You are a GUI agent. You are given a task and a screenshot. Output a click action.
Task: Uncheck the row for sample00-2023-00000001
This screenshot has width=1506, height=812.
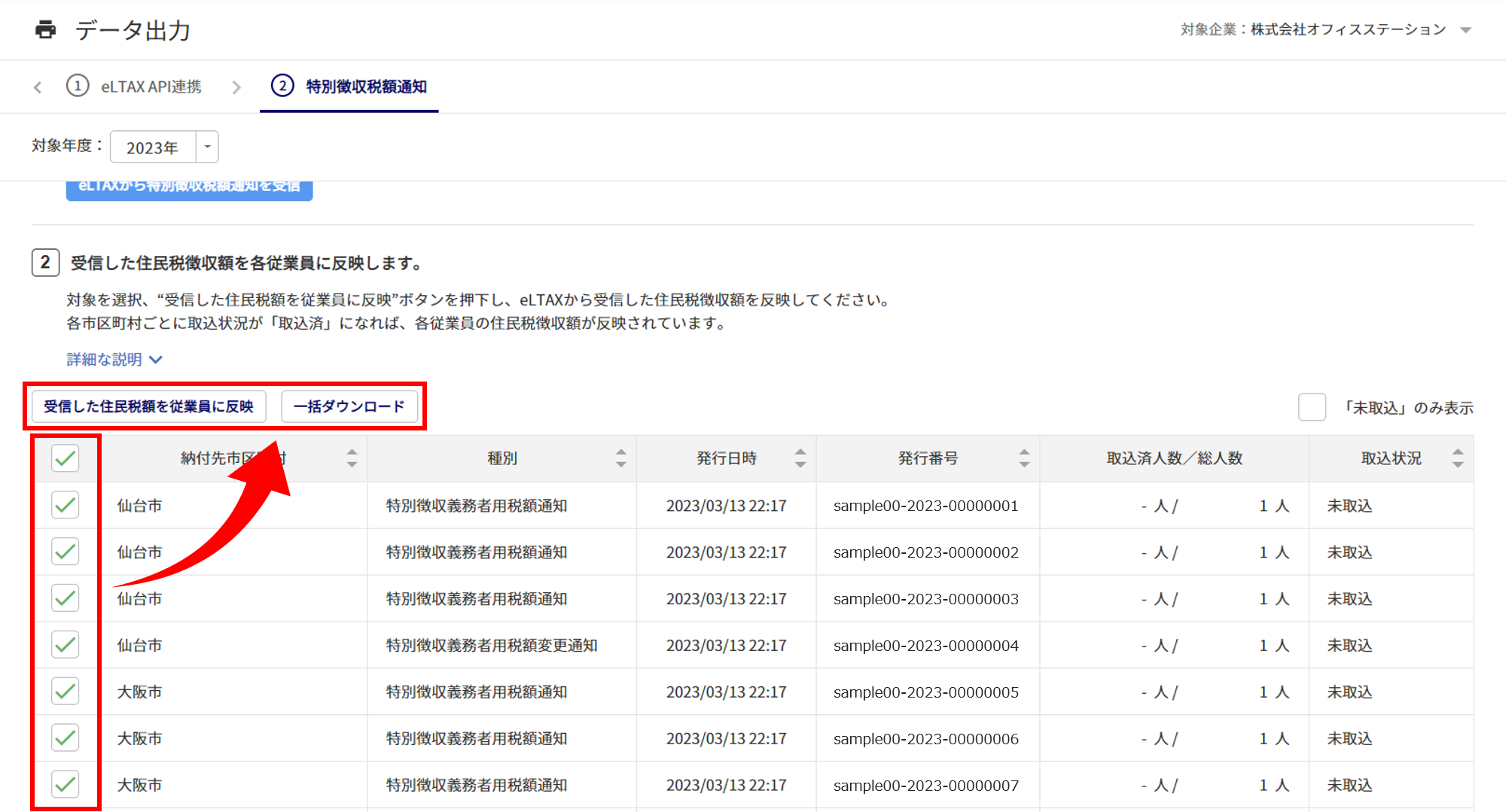66,505
